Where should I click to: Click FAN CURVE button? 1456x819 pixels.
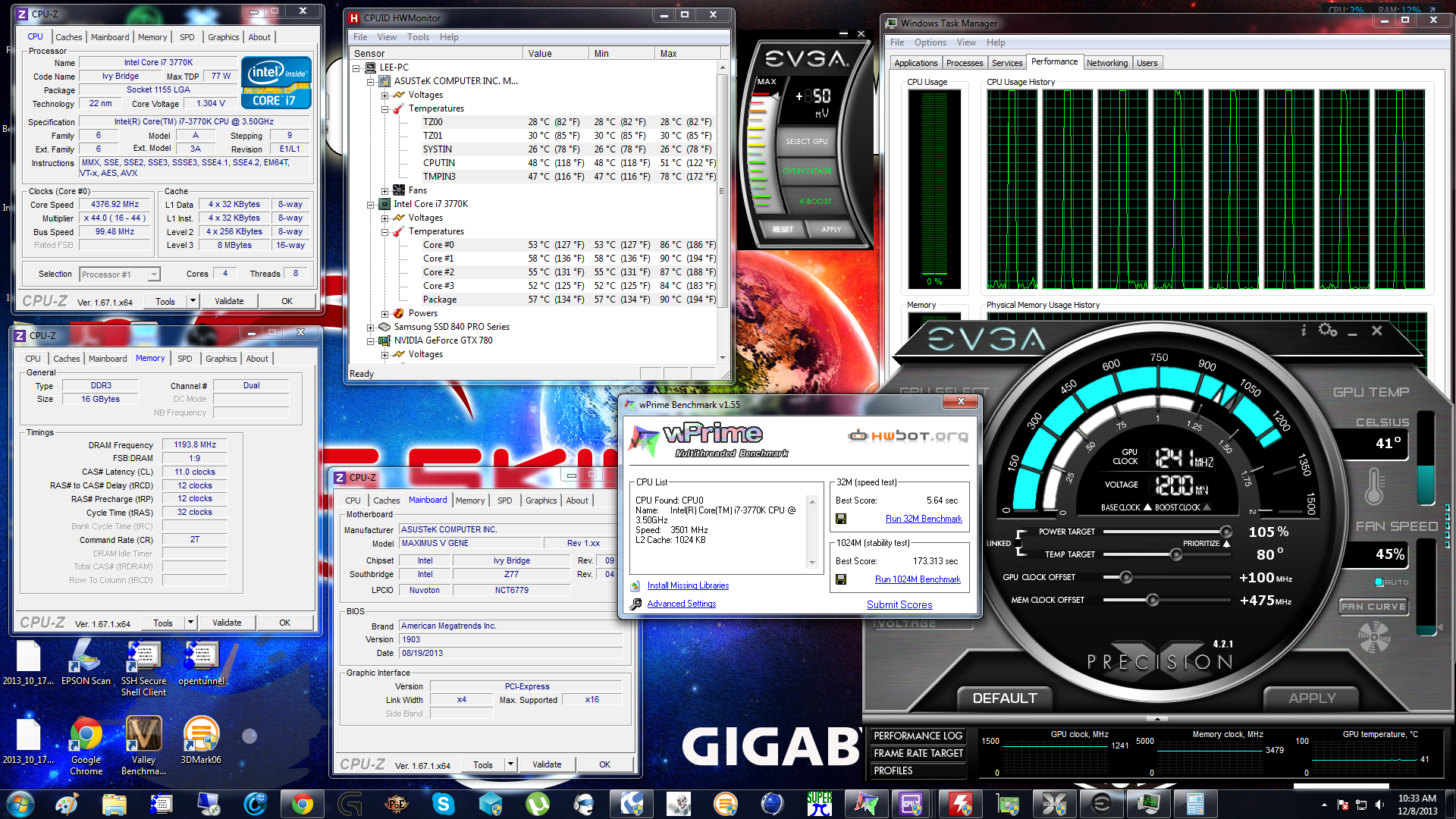(x=1373, y=607)
